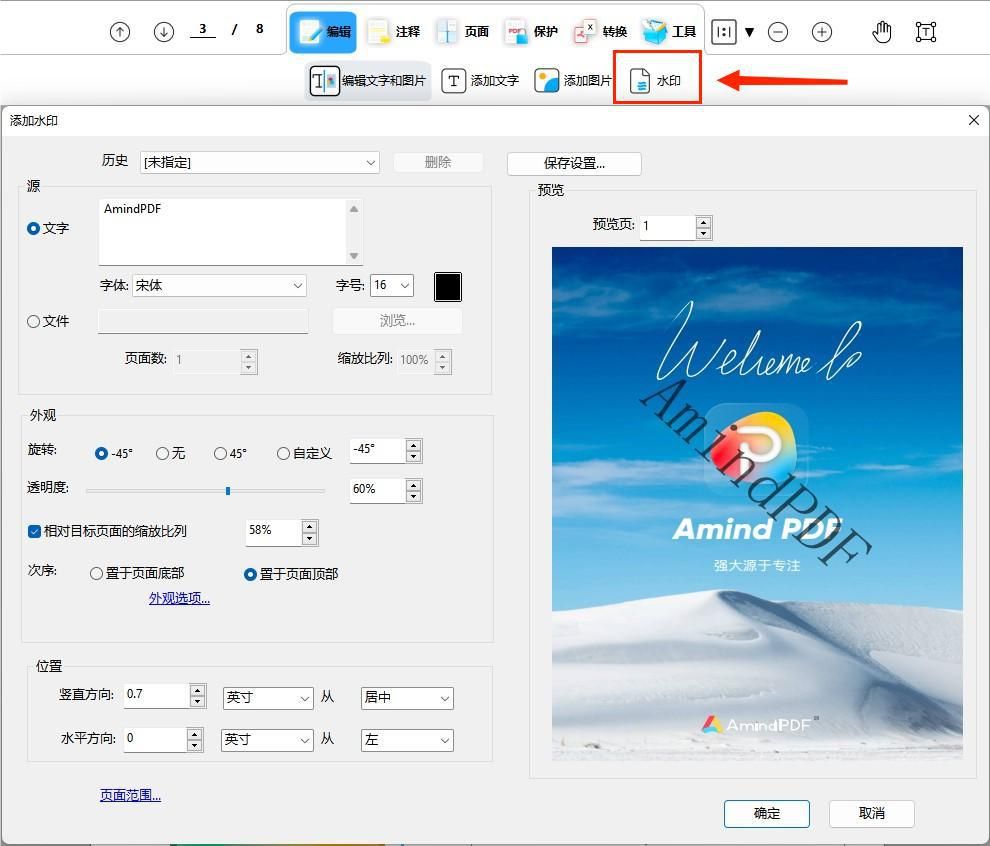The height and width of the screenshot is (846, 990).
Task: Go to next page with down arrow icon
Action: click(164, 32)
